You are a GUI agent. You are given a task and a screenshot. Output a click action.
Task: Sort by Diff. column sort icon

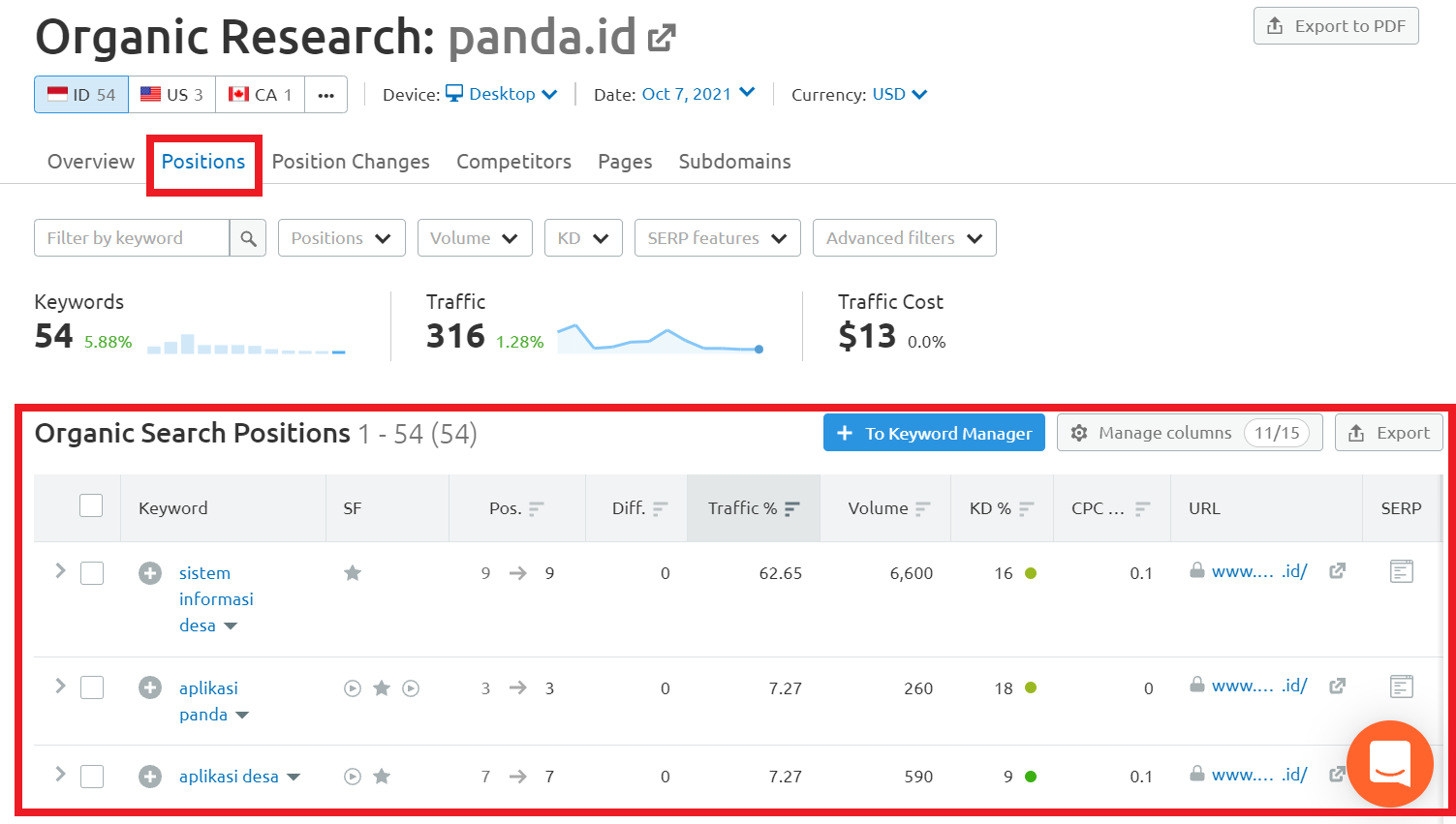click(x=661, y=509)
